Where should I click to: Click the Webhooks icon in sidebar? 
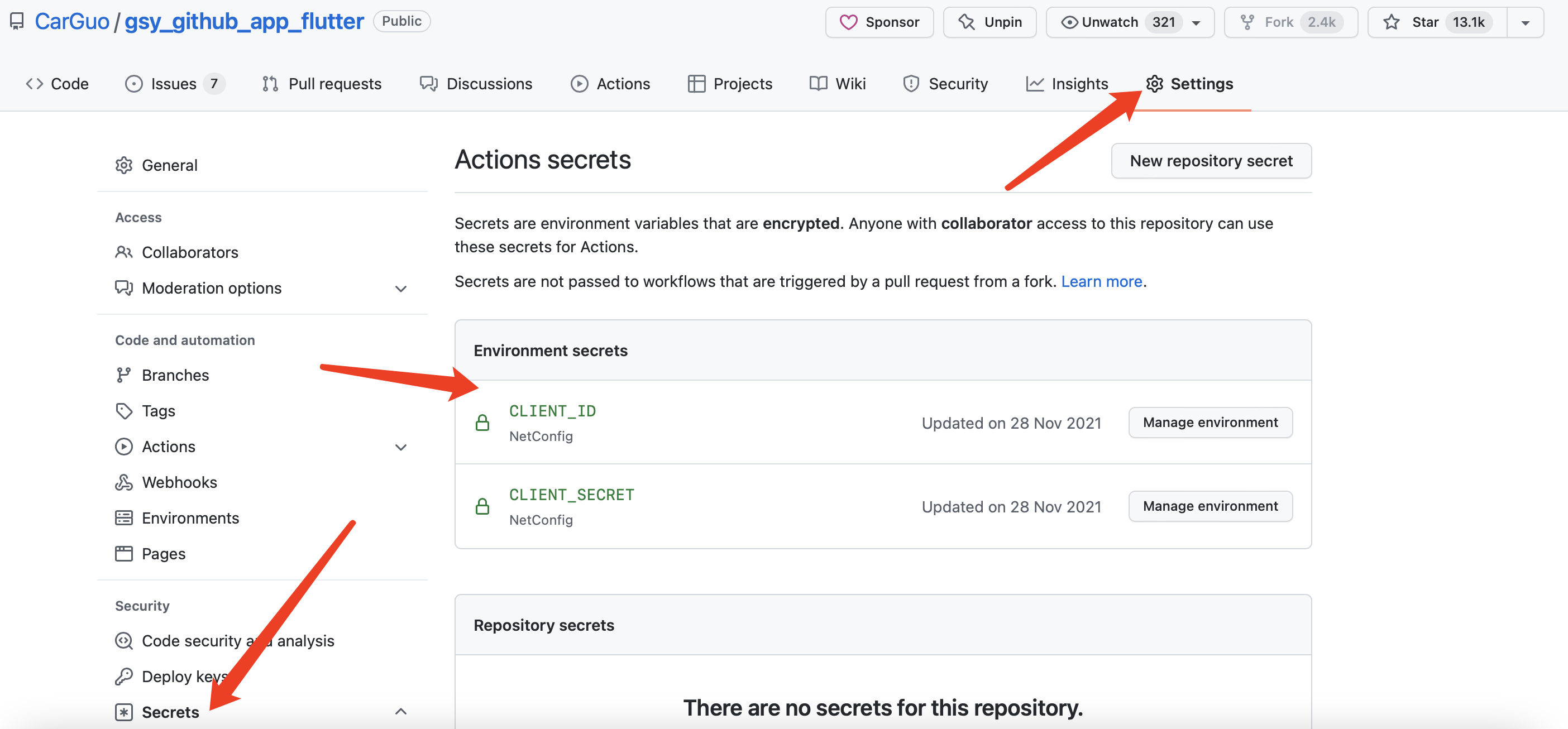point(123,482)
